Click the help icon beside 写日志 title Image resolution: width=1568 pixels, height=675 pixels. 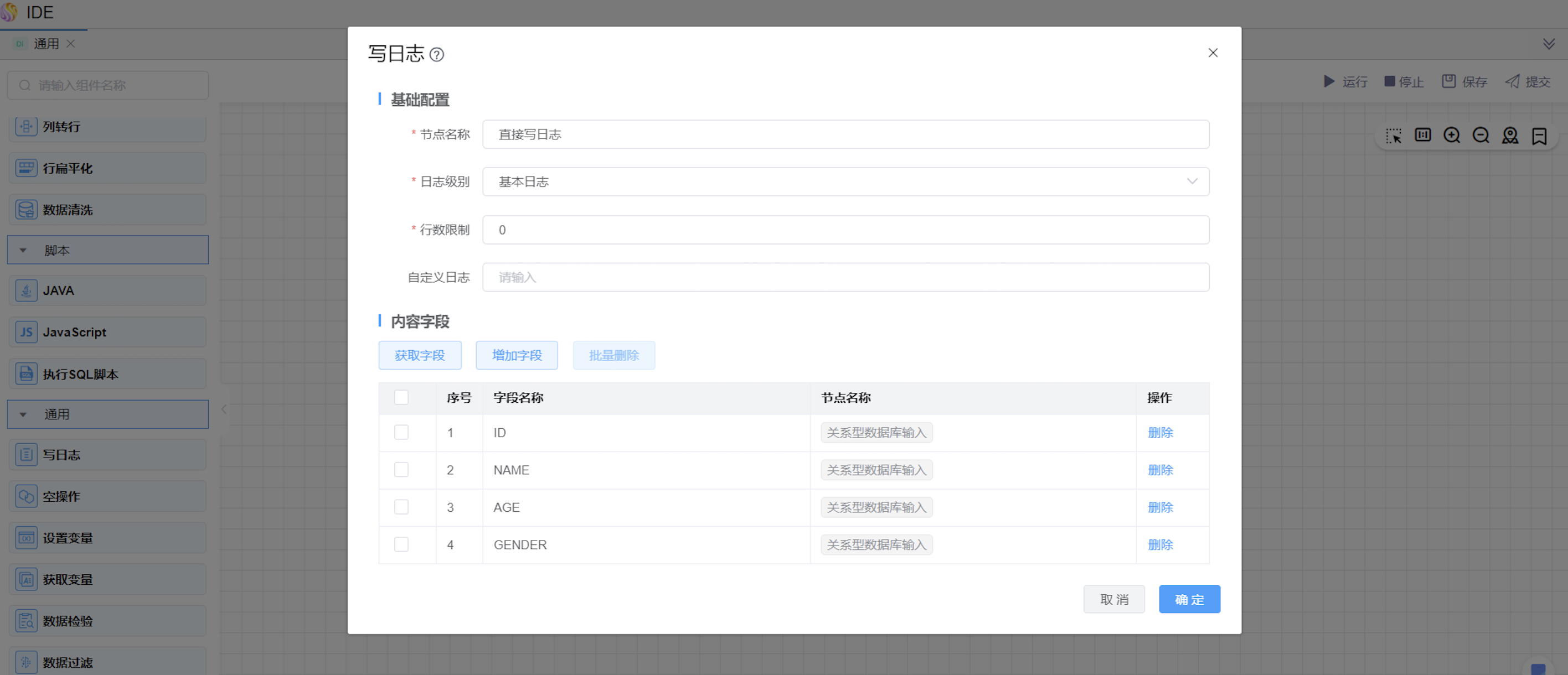pyautogui.click(x=436, y=55)
